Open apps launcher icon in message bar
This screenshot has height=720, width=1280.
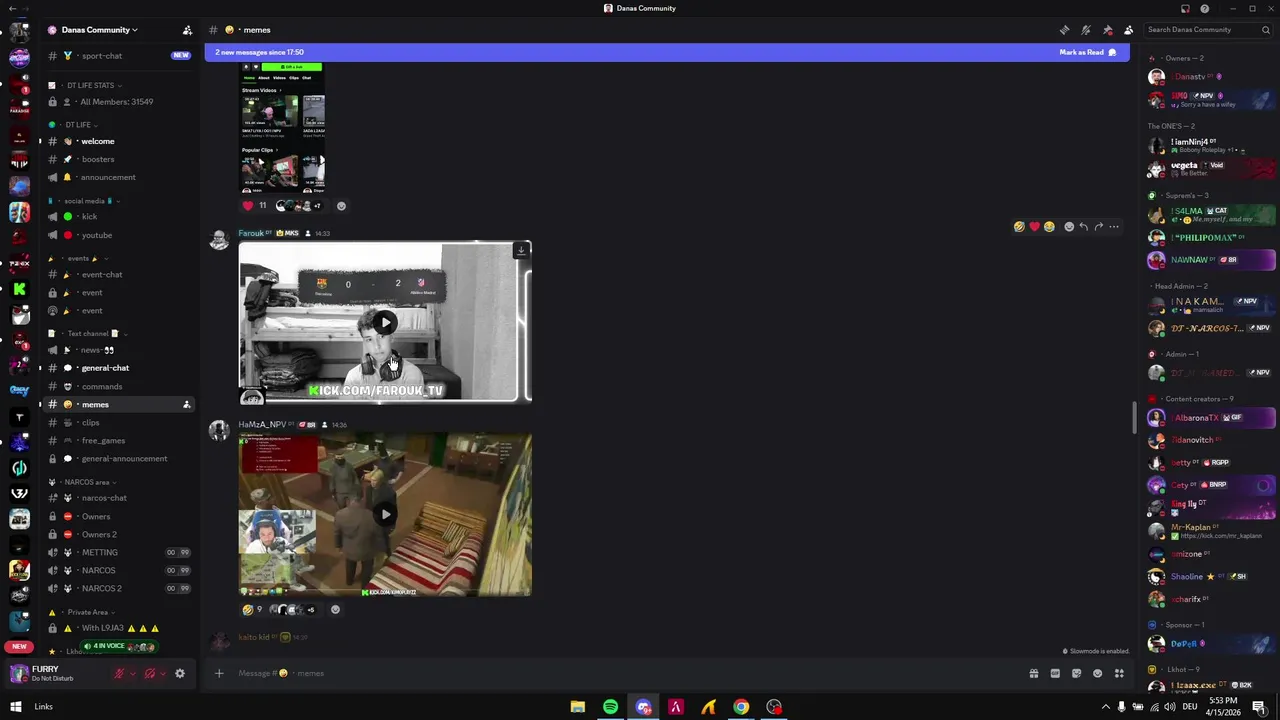1119,673
